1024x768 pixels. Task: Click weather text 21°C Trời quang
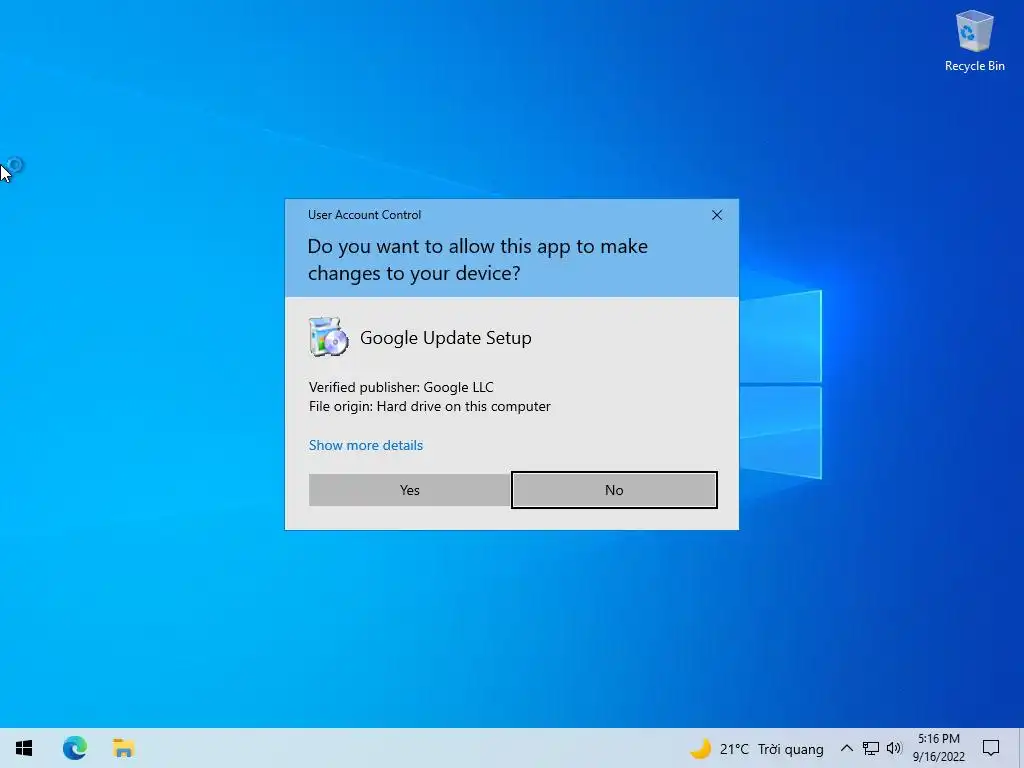771,749
